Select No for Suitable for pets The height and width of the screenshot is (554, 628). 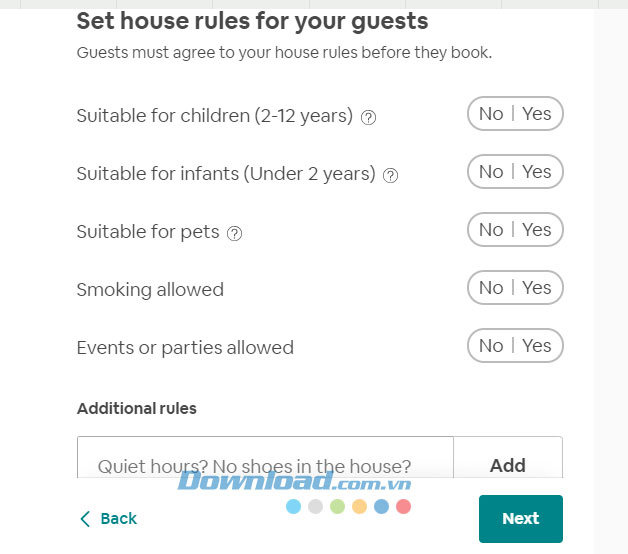(x=491, y=230)
